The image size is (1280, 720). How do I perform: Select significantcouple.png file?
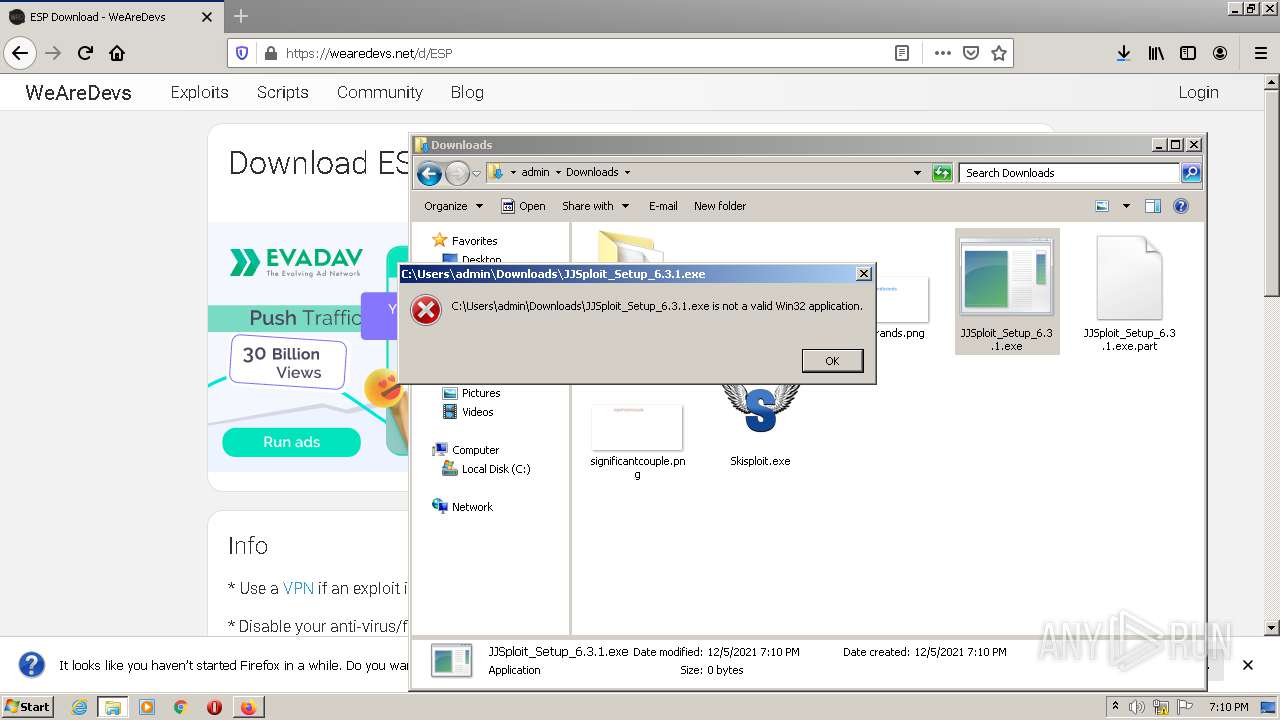coord(637,440)
